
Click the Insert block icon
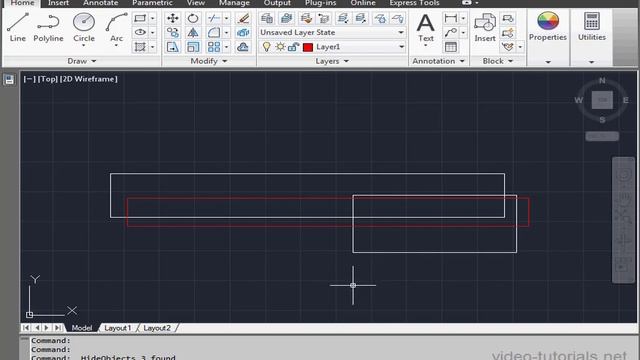coord(485,27)
